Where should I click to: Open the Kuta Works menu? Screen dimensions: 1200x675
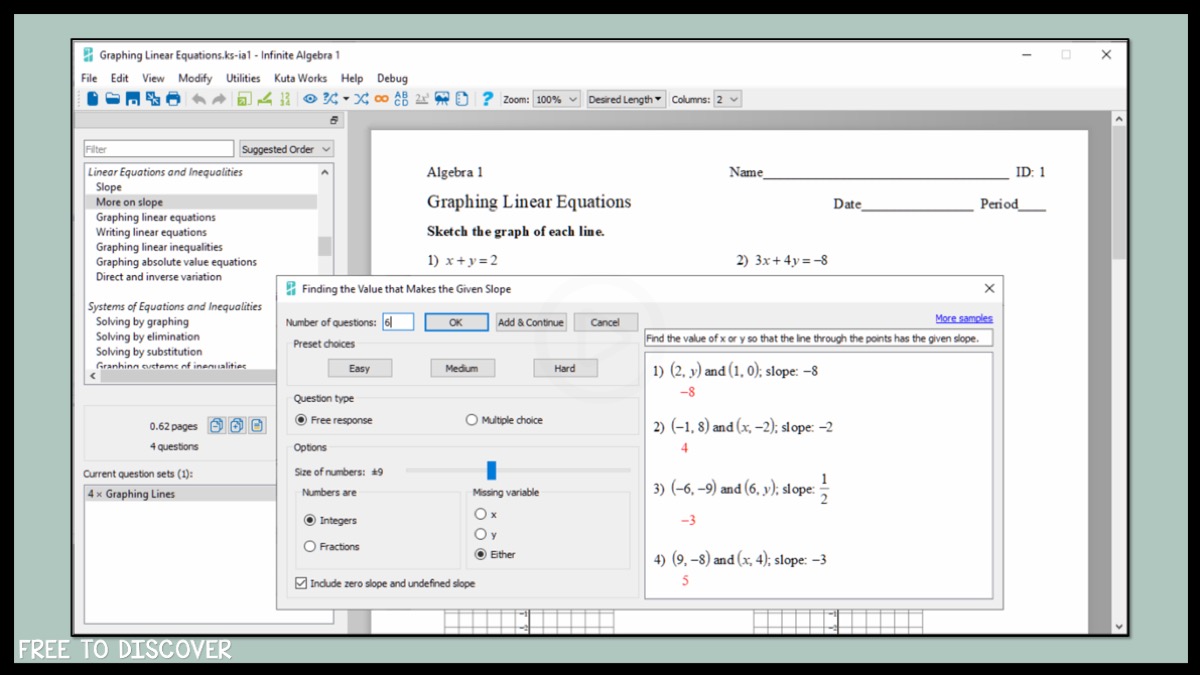point(300,78)
